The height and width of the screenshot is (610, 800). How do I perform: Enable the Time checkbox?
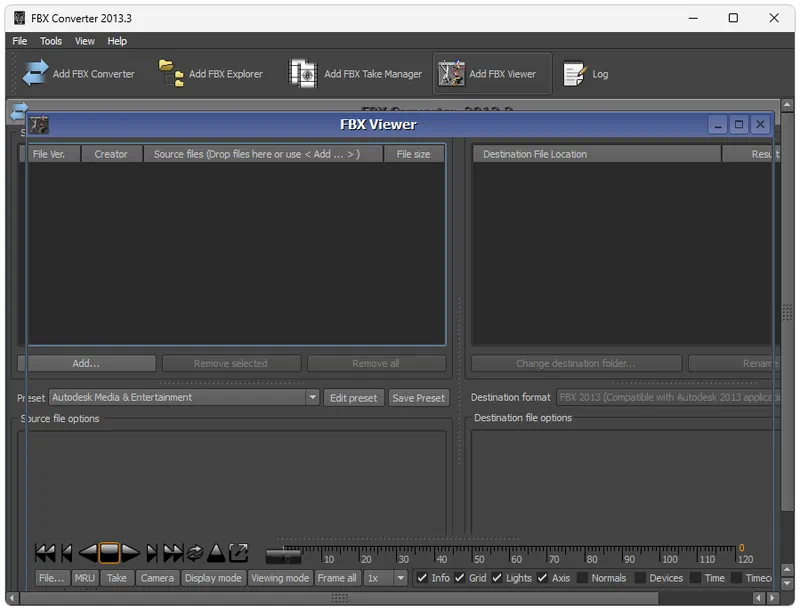pyautogui.click(x=695, y=578)
